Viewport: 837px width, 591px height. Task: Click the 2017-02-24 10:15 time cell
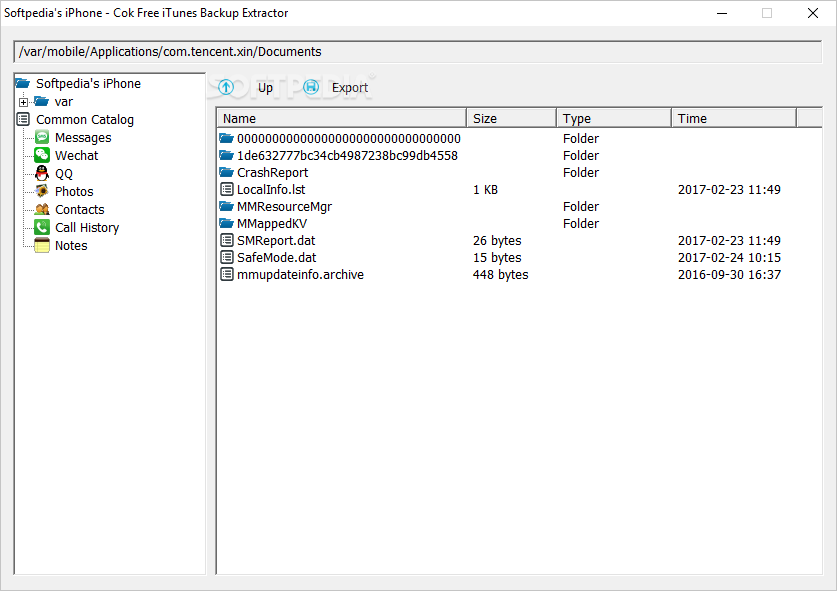pyautogui.click(x=729, y=257)
